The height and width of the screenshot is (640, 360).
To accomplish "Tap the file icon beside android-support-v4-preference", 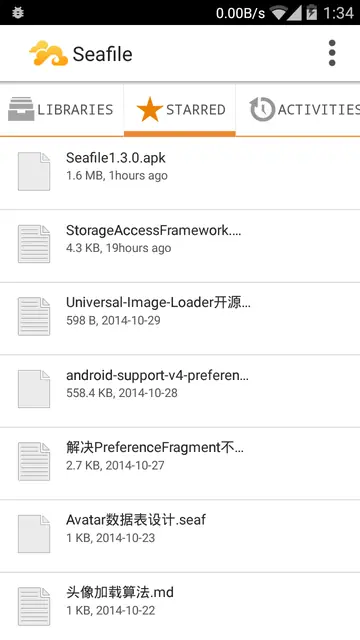I will point(34,389).
